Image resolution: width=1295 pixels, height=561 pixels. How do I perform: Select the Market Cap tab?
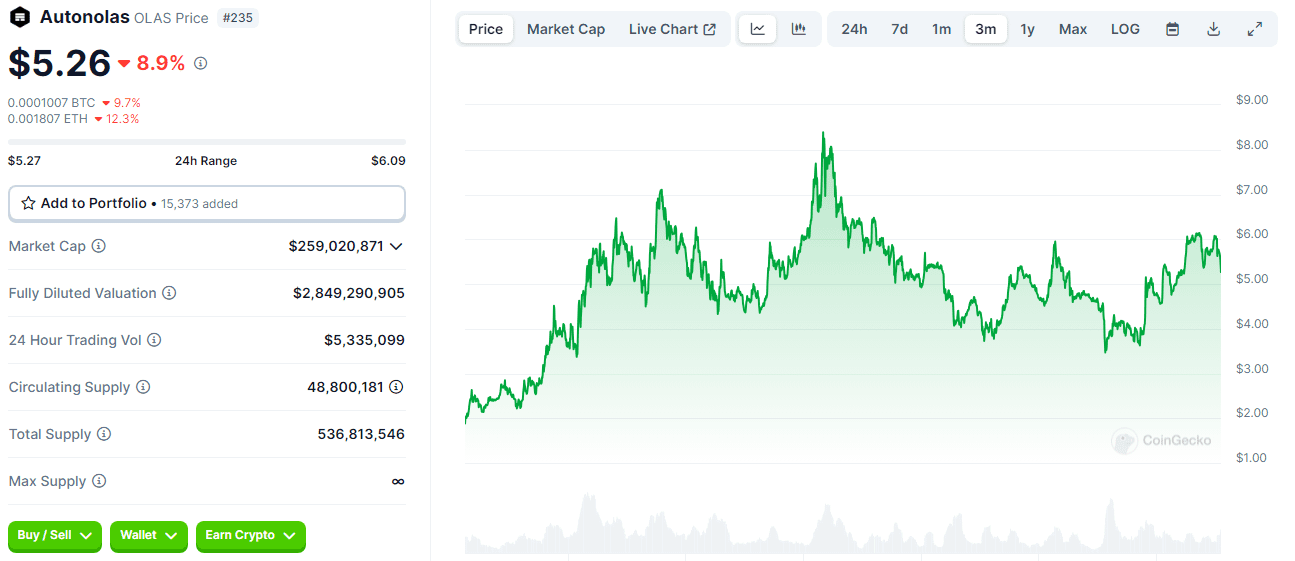tap(566, 29)
